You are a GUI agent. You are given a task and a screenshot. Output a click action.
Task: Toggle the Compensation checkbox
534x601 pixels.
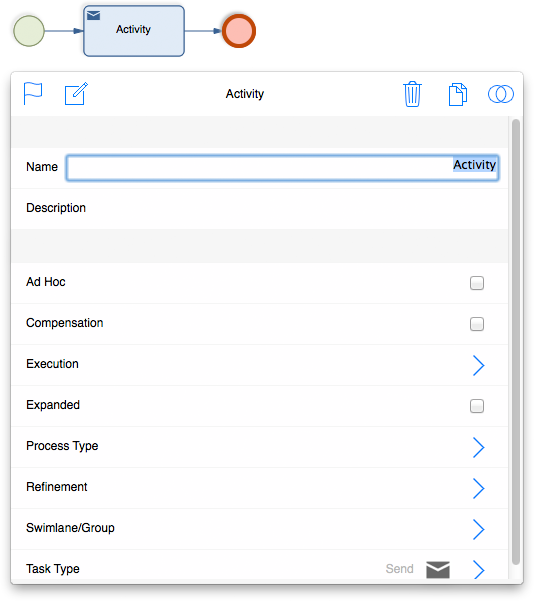tap(477, 324)
